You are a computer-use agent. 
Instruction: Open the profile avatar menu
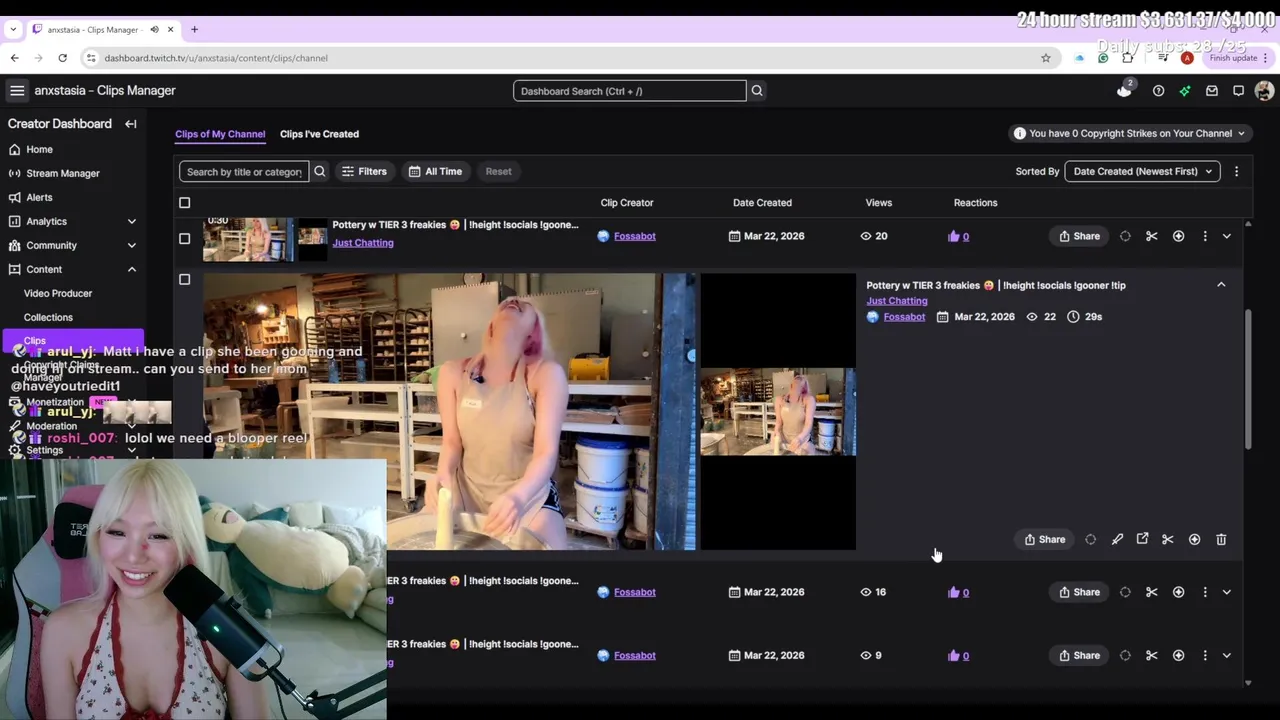point(1264,91)
